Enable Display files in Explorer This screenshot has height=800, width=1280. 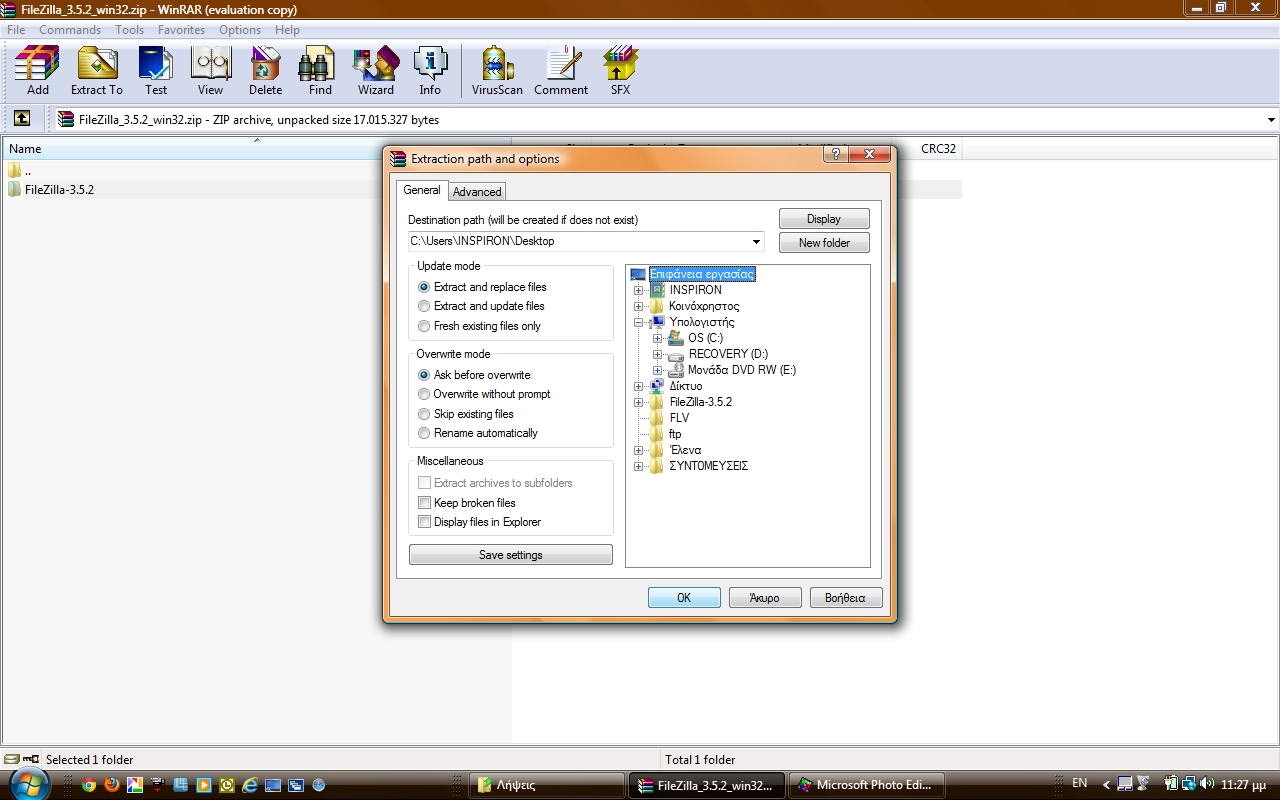pos(424,522)
